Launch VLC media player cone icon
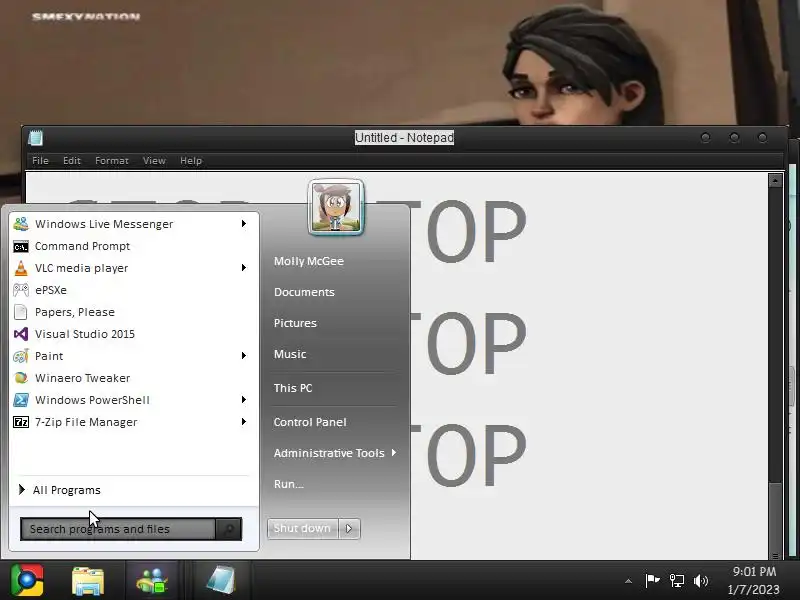The height and width of the screenshot is (600, 800). 21,268
